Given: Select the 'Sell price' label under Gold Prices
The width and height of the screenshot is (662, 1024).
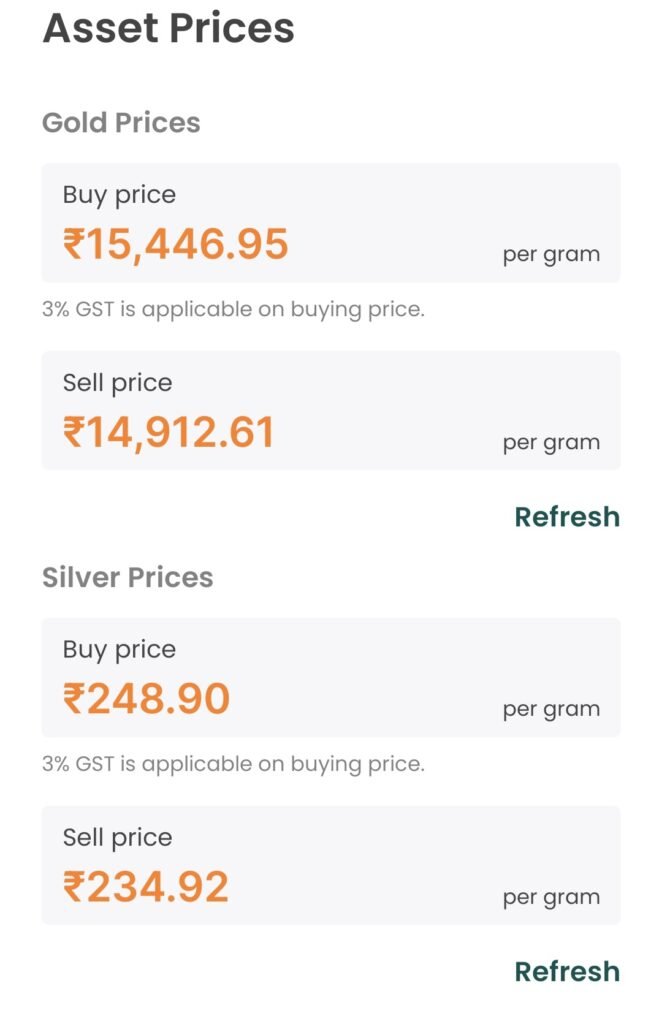Looking at the screenshot, I should click(x=117, y=383).
